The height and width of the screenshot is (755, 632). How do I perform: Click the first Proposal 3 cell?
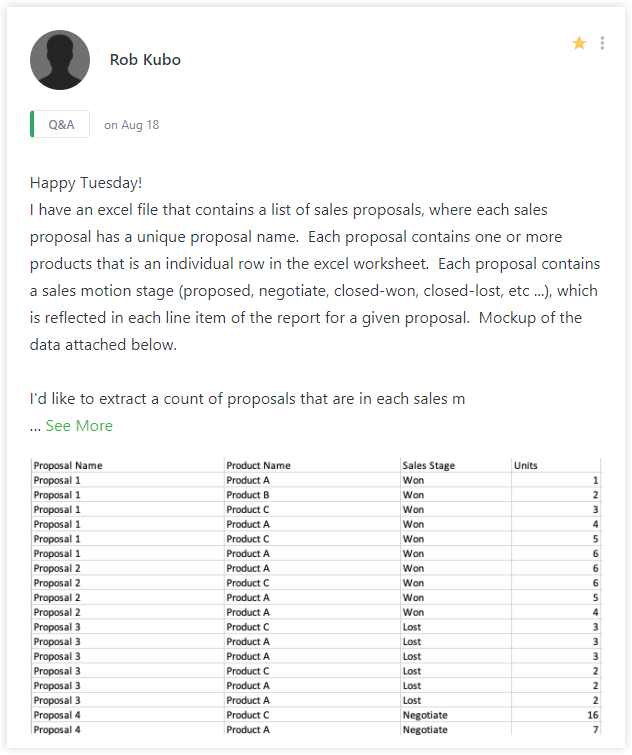pyautogui.click(x=57, y=627)
